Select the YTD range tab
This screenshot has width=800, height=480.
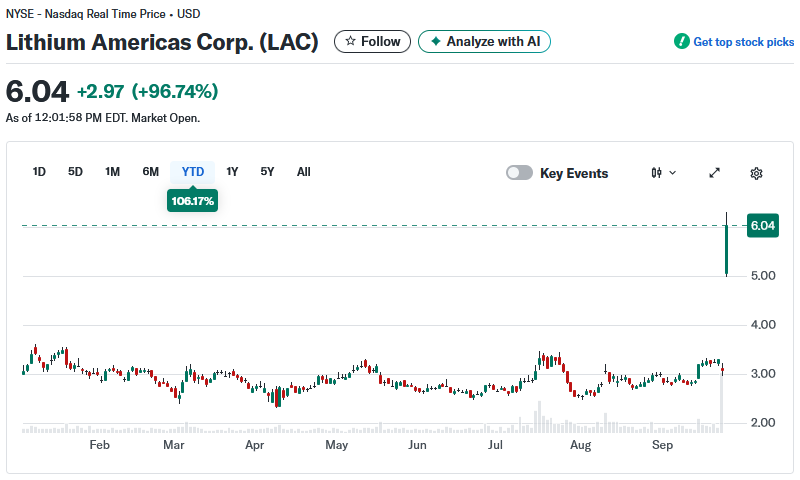193,172
